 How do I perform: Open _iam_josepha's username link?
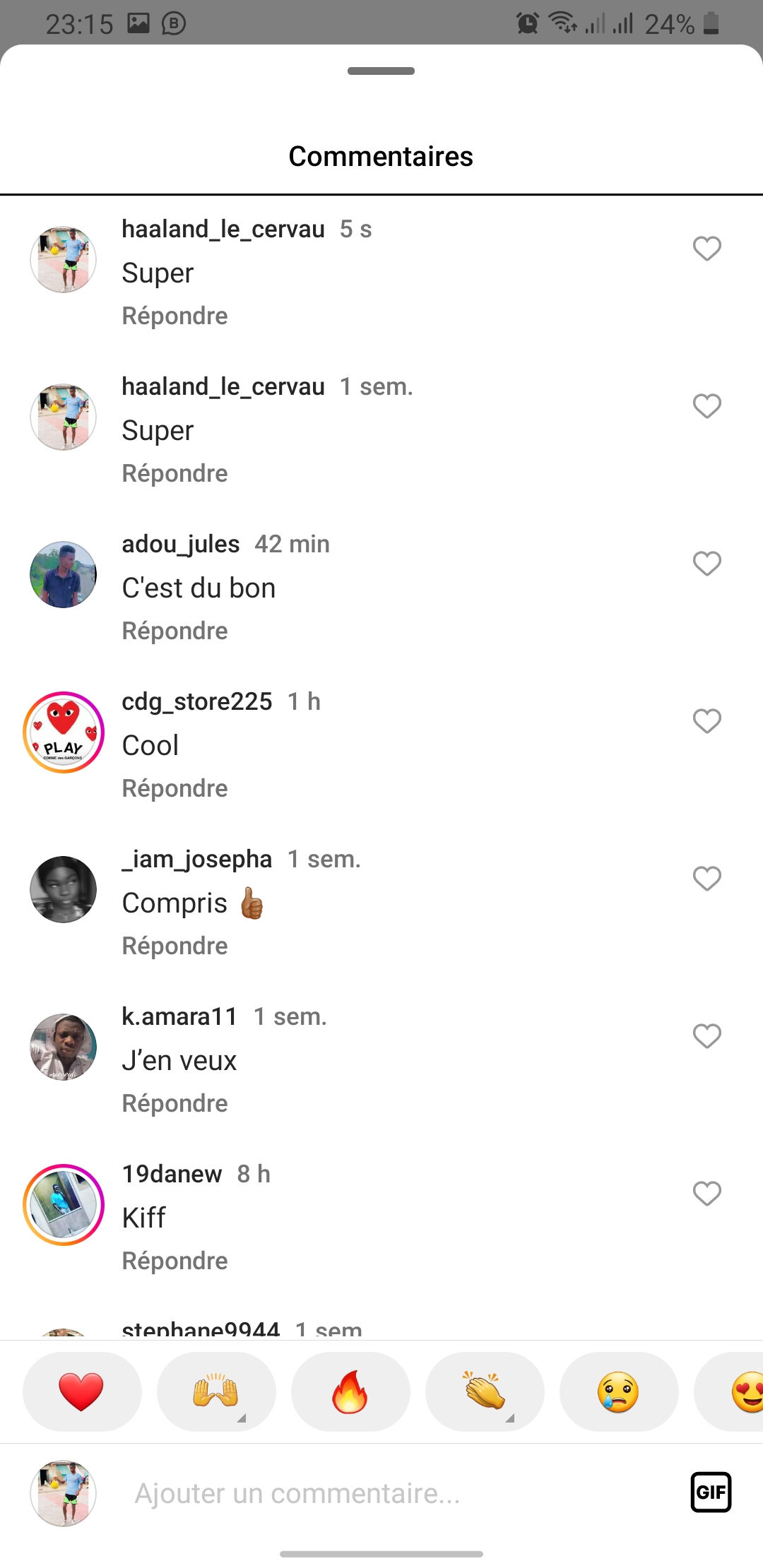point(196,859)
